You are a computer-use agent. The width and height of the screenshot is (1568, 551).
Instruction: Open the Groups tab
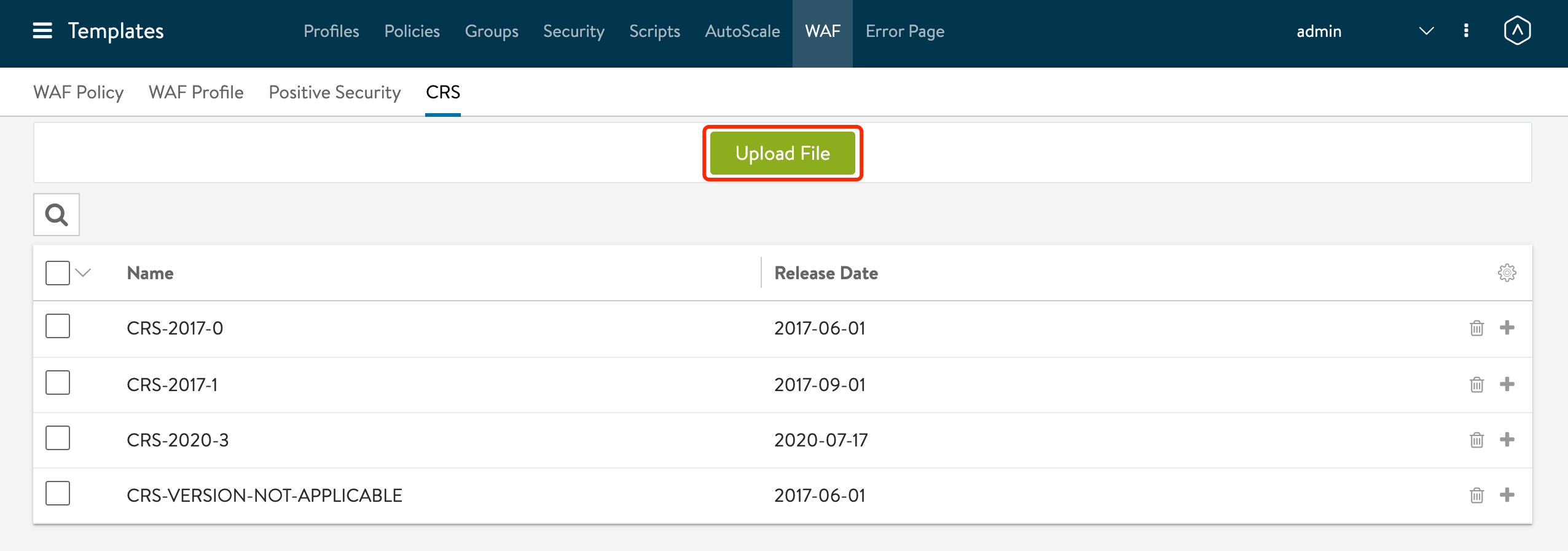point(492,31)
